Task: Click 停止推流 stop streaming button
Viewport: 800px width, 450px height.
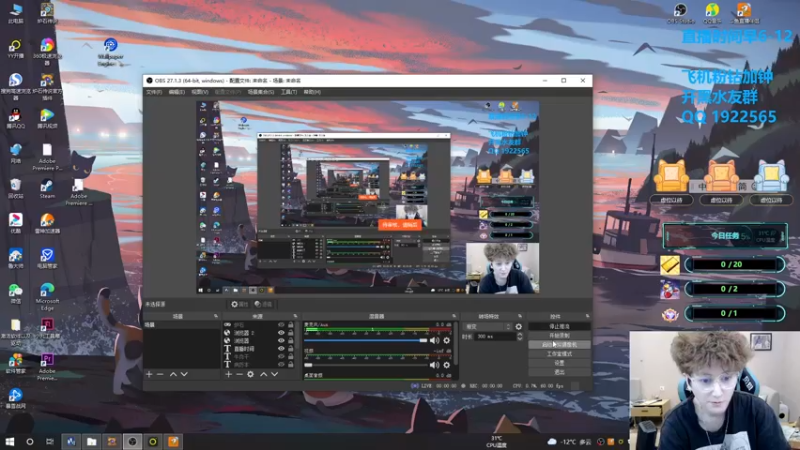Action: (x=559, y=327)
